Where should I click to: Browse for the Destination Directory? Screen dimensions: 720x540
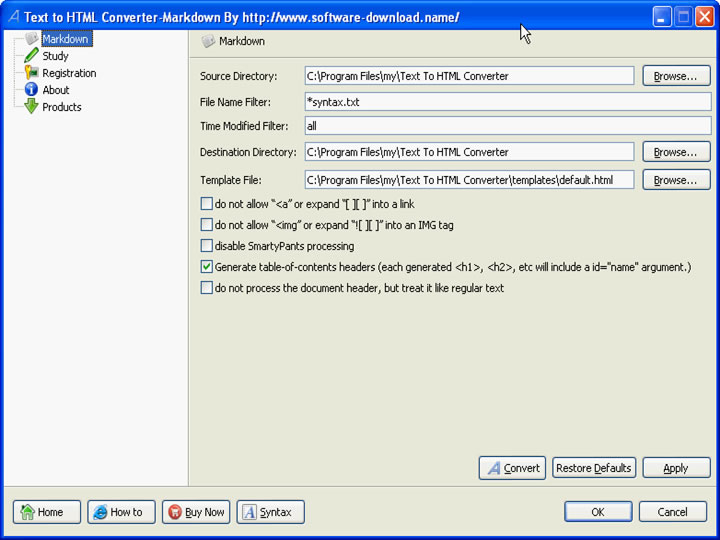click(676, 152)
